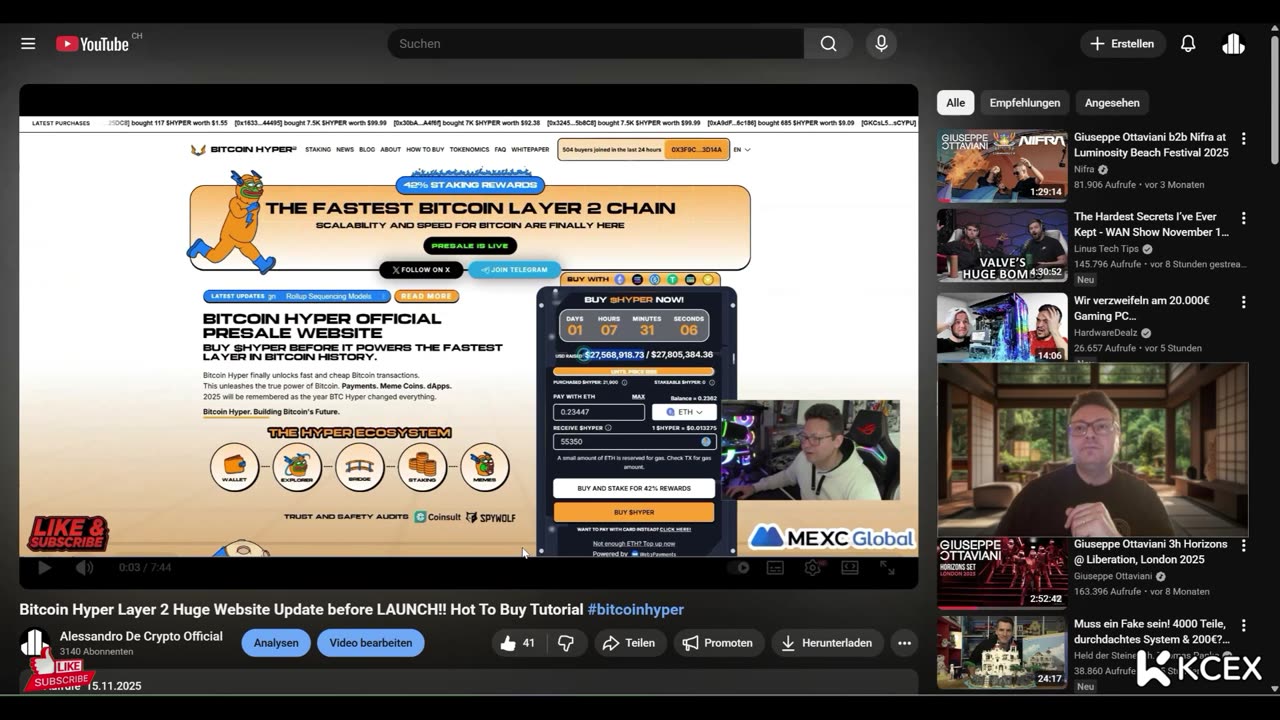
Task: Switch to theater mode
Action: click(x=850, y=567)
